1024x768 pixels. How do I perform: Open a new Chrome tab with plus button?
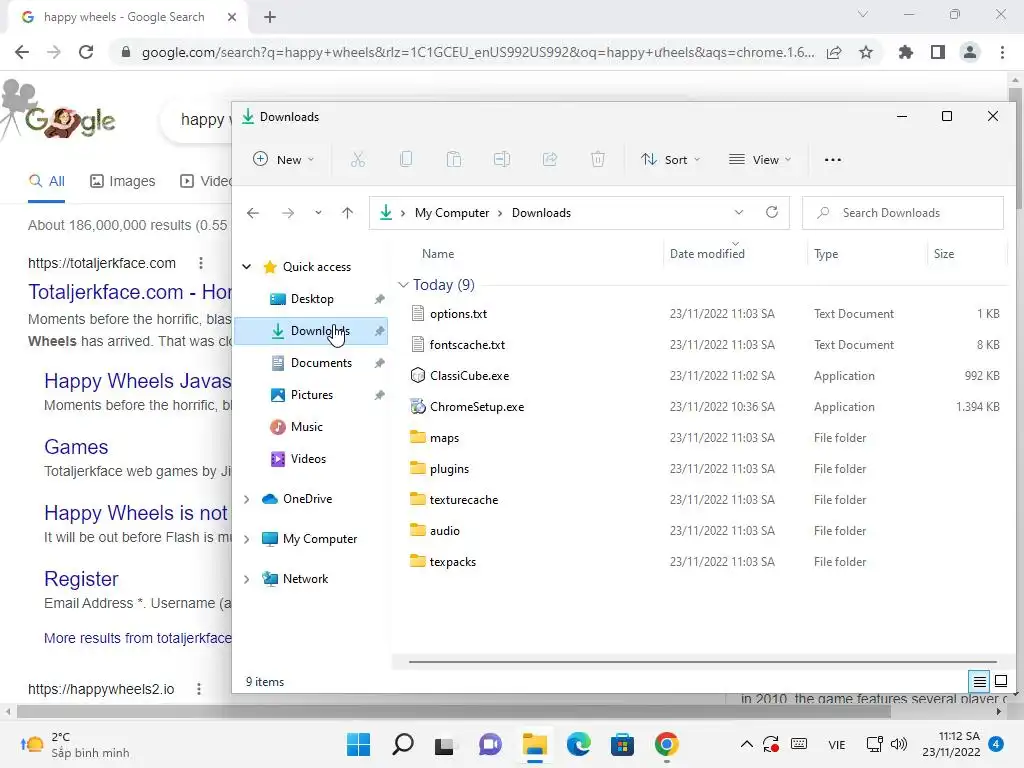point(270,17)
